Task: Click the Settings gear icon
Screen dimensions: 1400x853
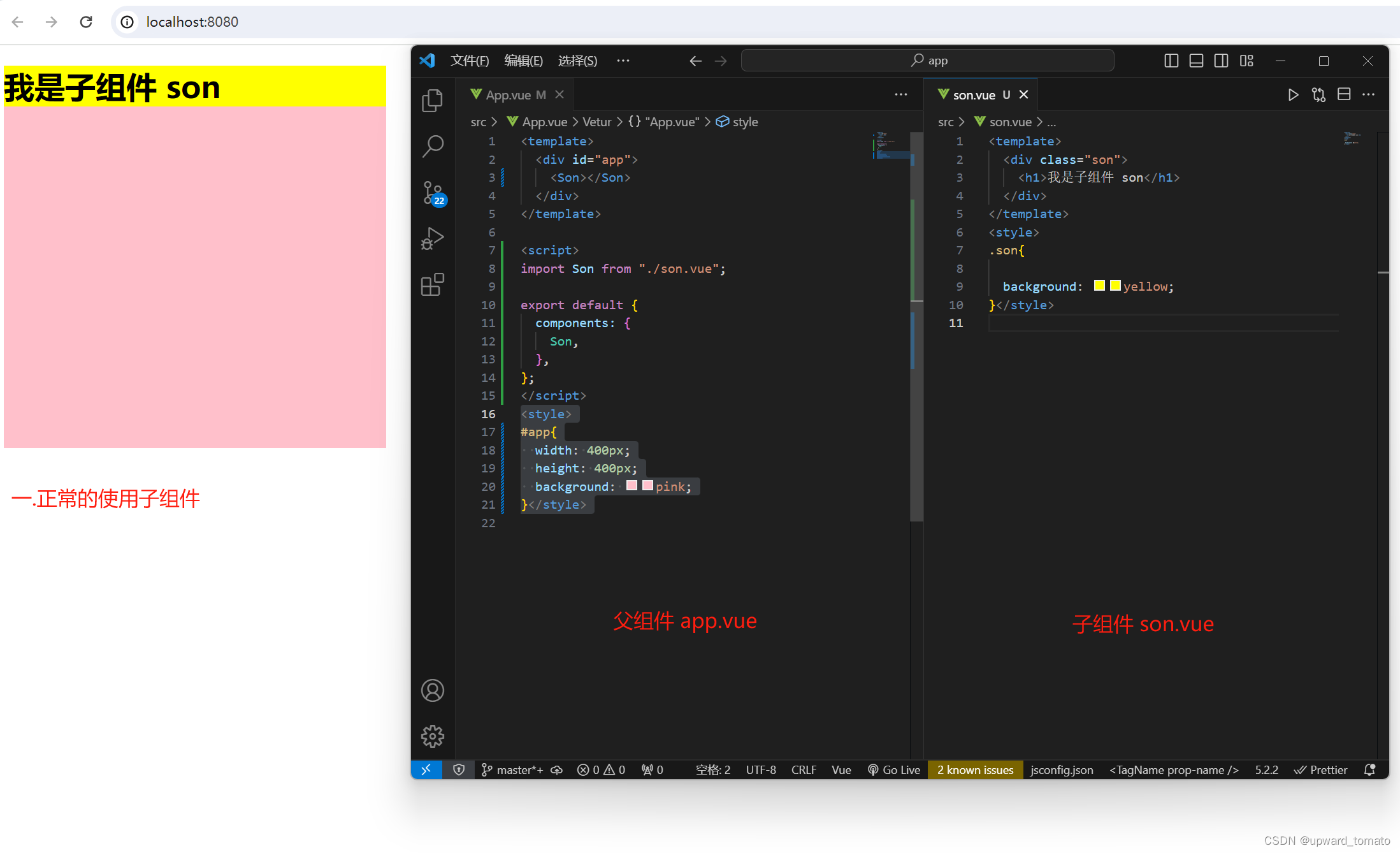Action: [x=433, y=736]
